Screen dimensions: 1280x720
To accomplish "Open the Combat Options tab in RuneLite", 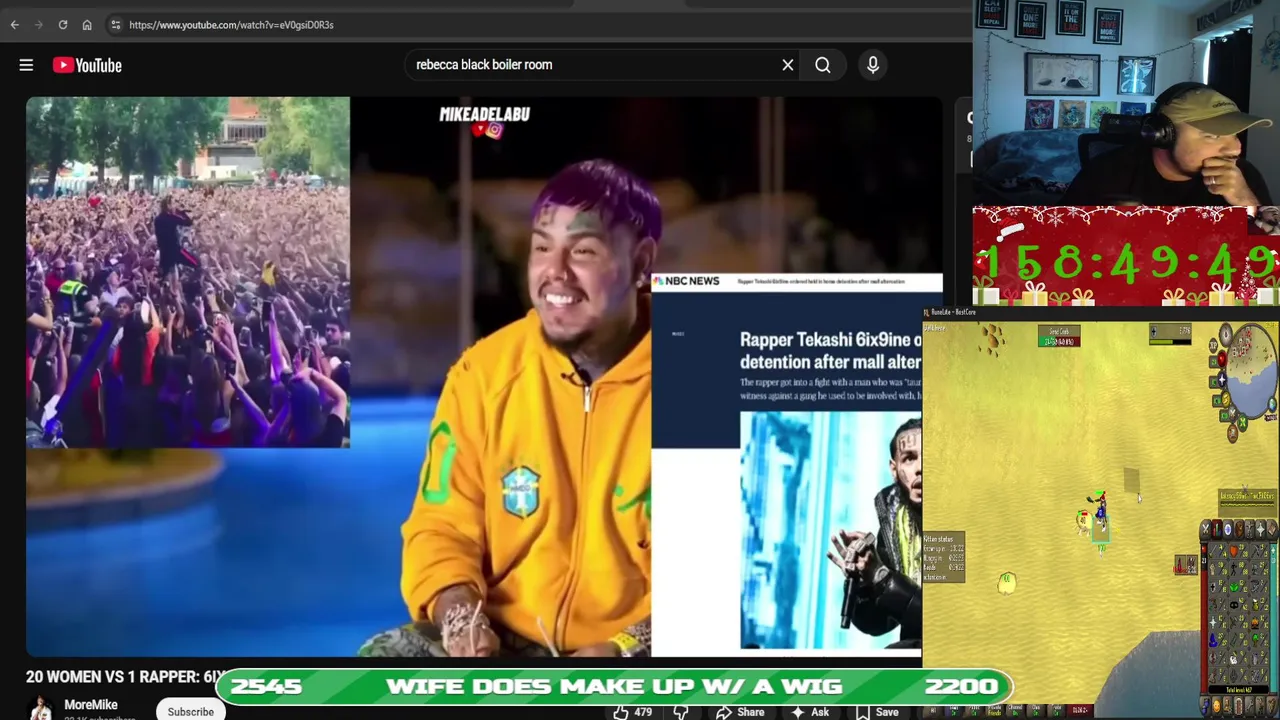I will point(1206,530).
